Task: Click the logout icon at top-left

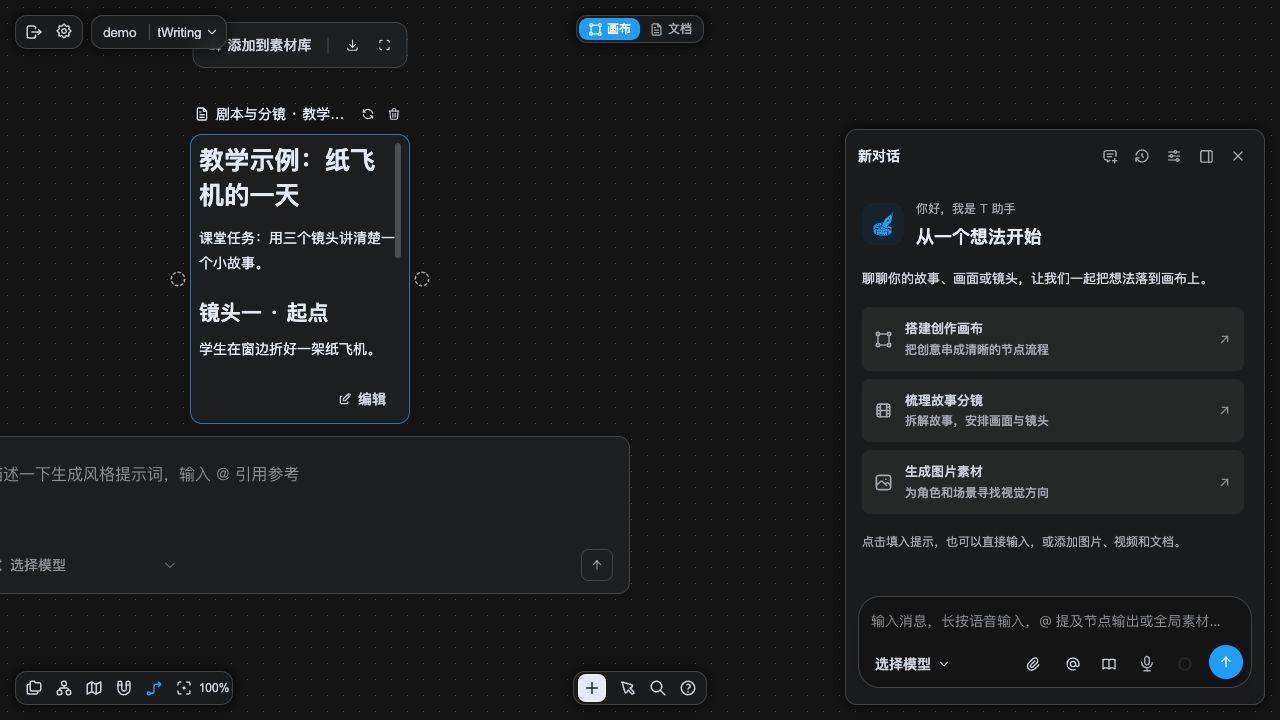Action: [x=34, y=32]
